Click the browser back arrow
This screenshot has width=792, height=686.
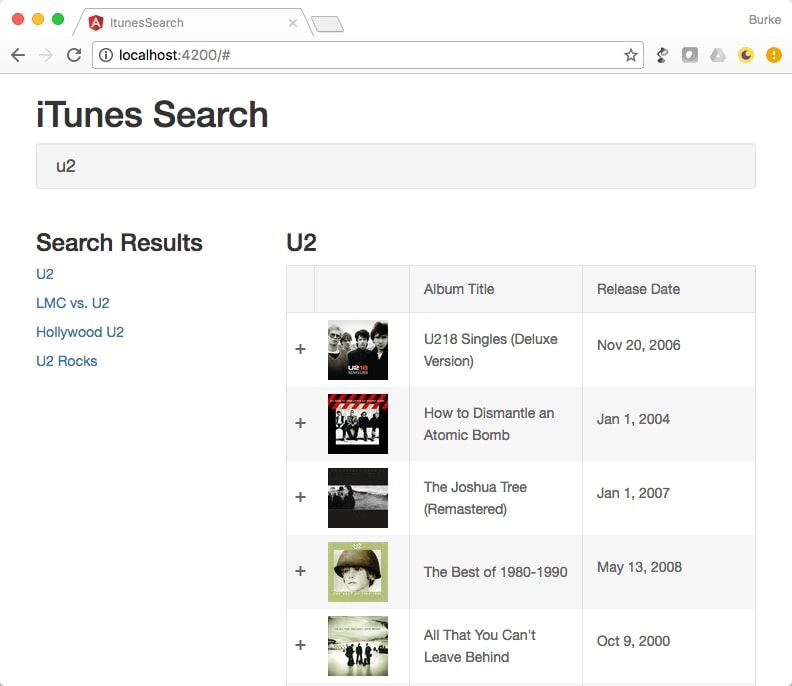[x=18, y=55]
